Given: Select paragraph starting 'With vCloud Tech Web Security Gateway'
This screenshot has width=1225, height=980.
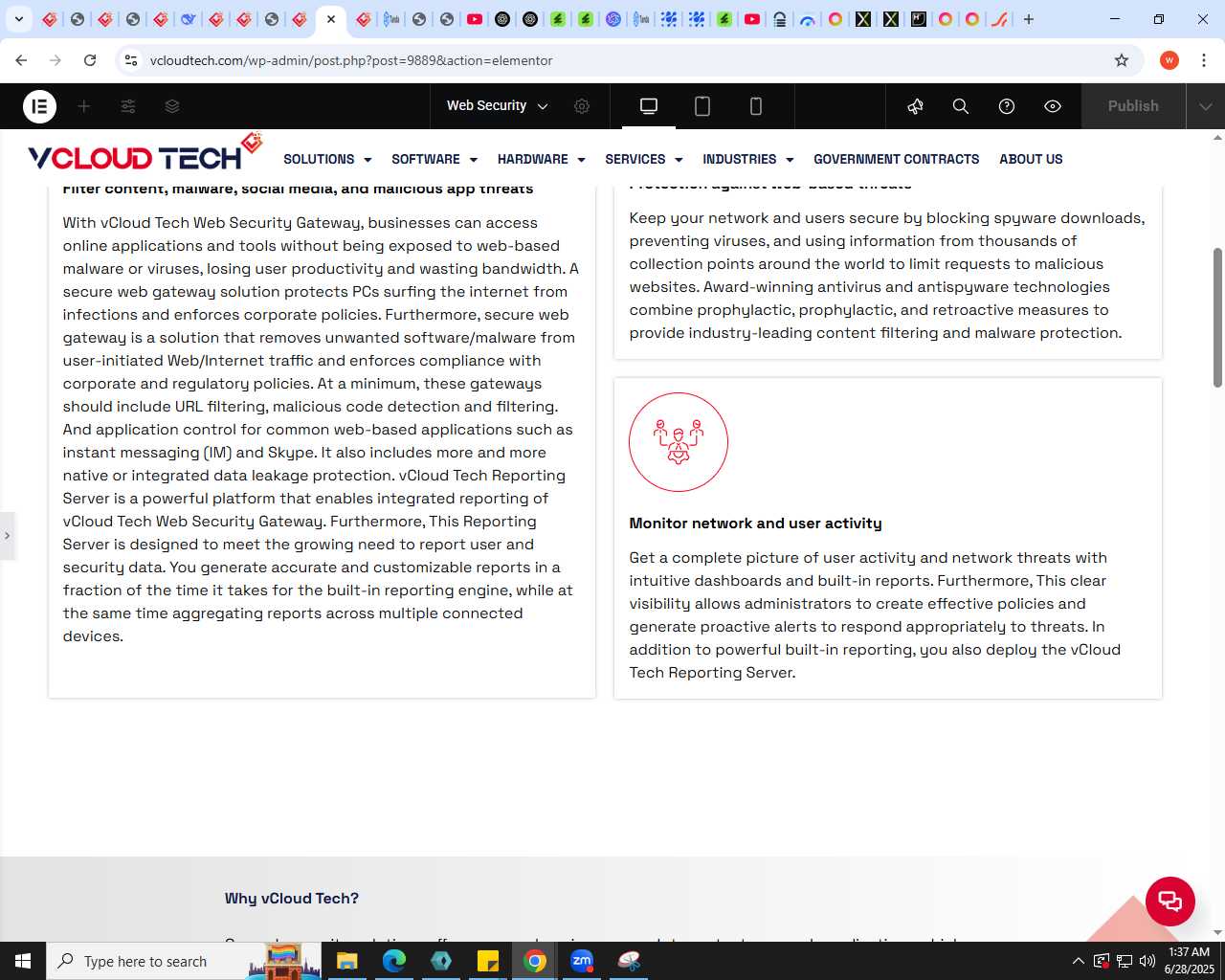Looking at the screenshot, I should pyautogui.click(x=321, y=429).
